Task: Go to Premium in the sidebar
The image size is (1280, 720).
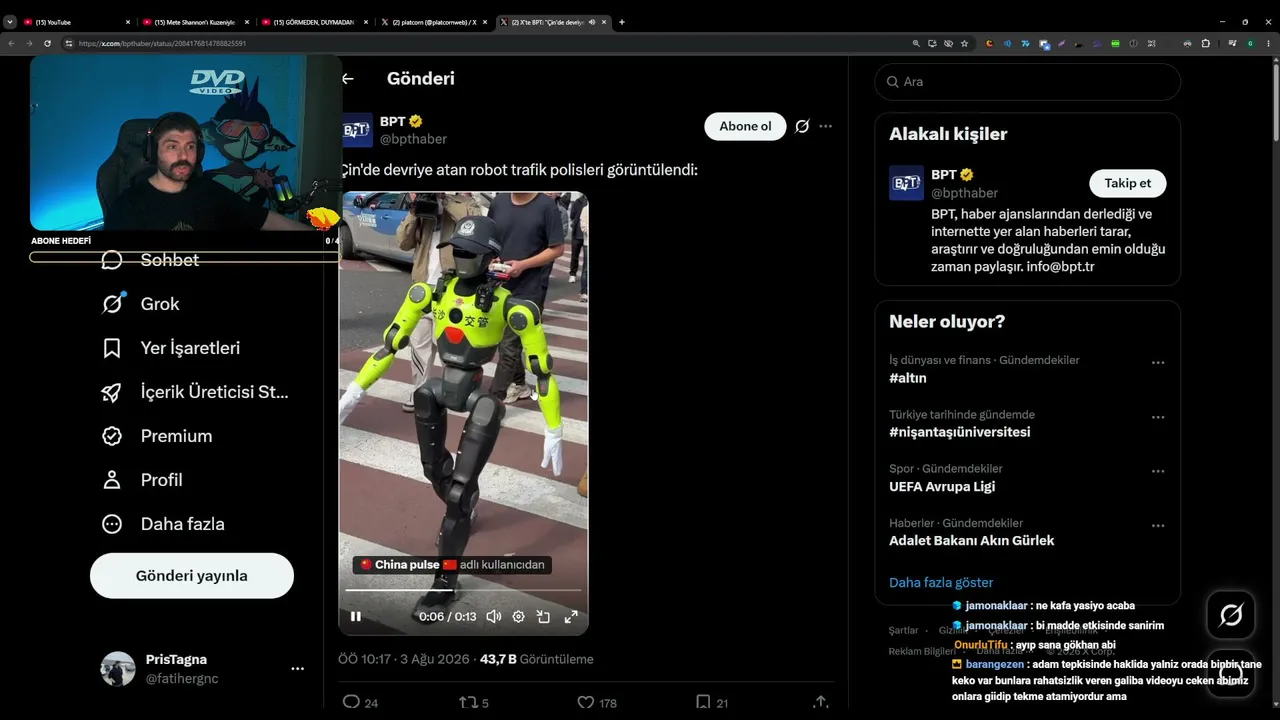Action: (x=157, y=436)
